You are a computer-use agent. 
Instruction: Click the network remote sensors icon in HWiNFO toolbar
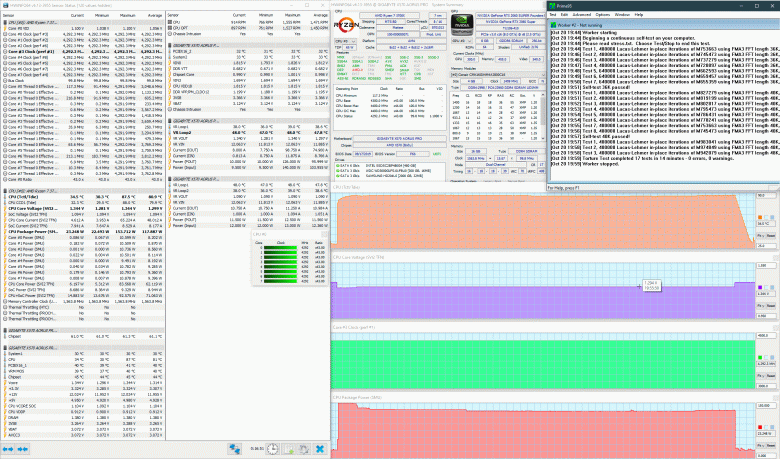234,449
